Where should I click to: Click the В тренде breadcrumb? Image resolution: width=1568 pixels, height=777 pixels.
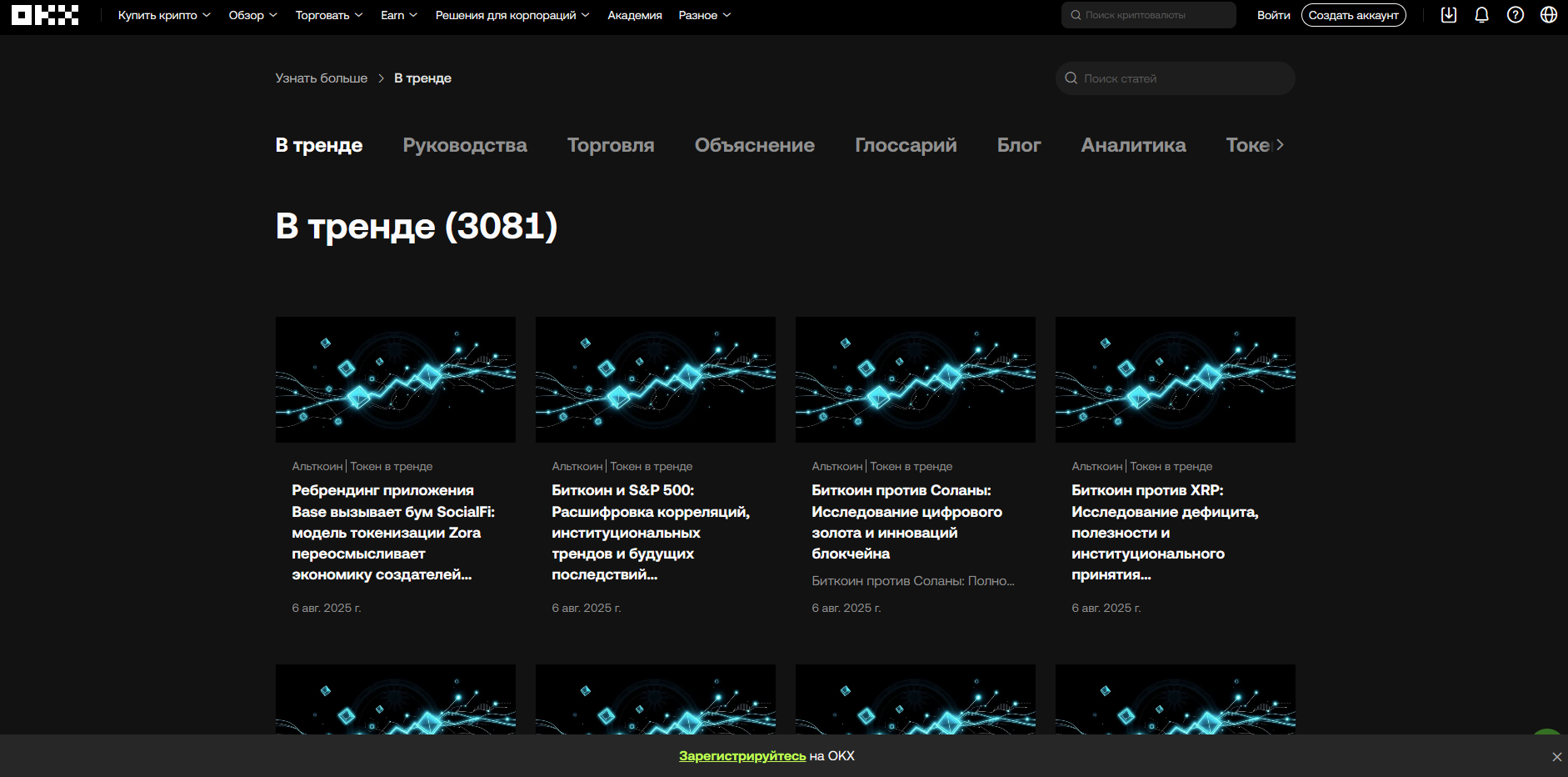422,78
